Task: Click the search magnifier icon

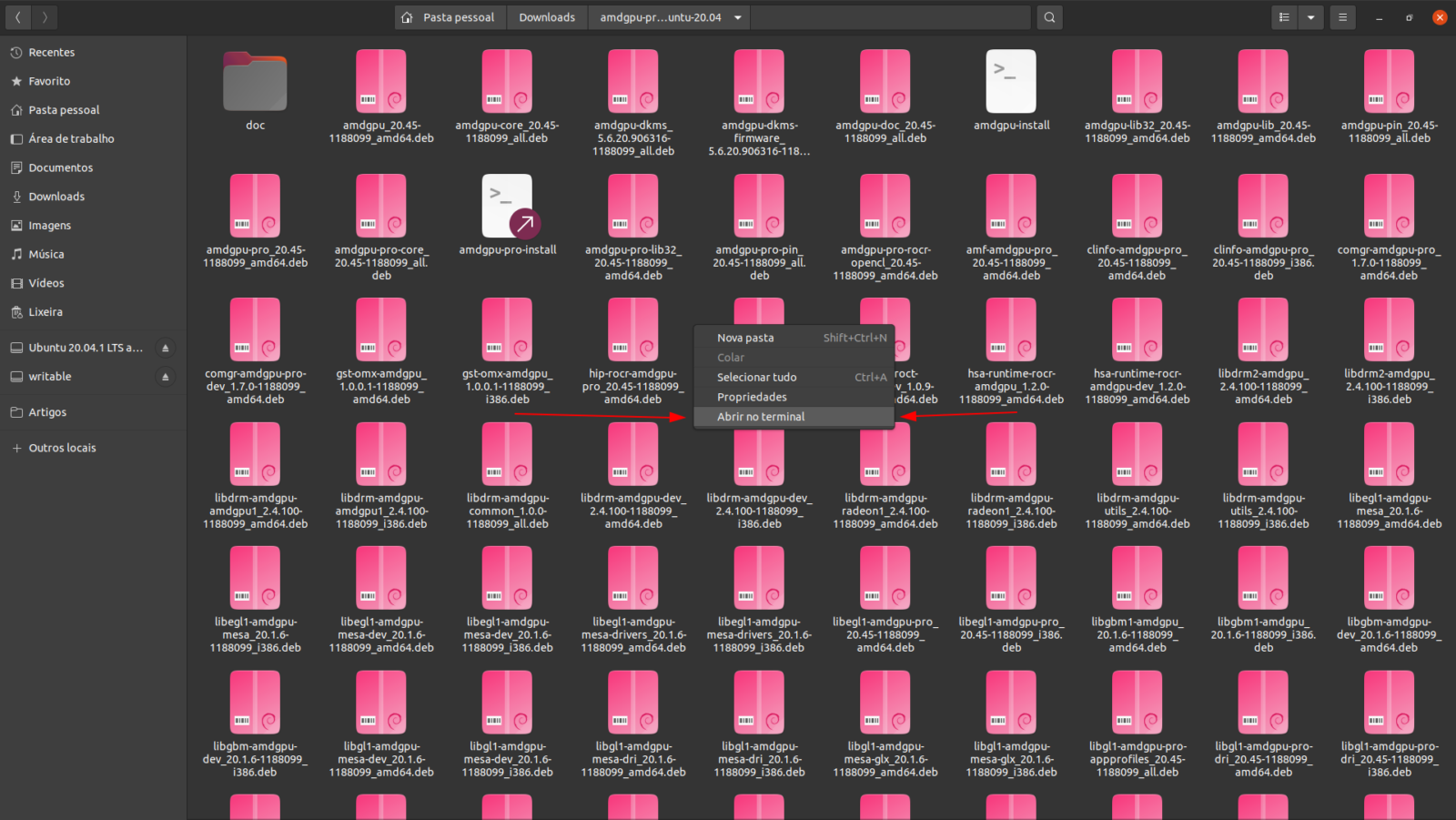Action: 1049,17
